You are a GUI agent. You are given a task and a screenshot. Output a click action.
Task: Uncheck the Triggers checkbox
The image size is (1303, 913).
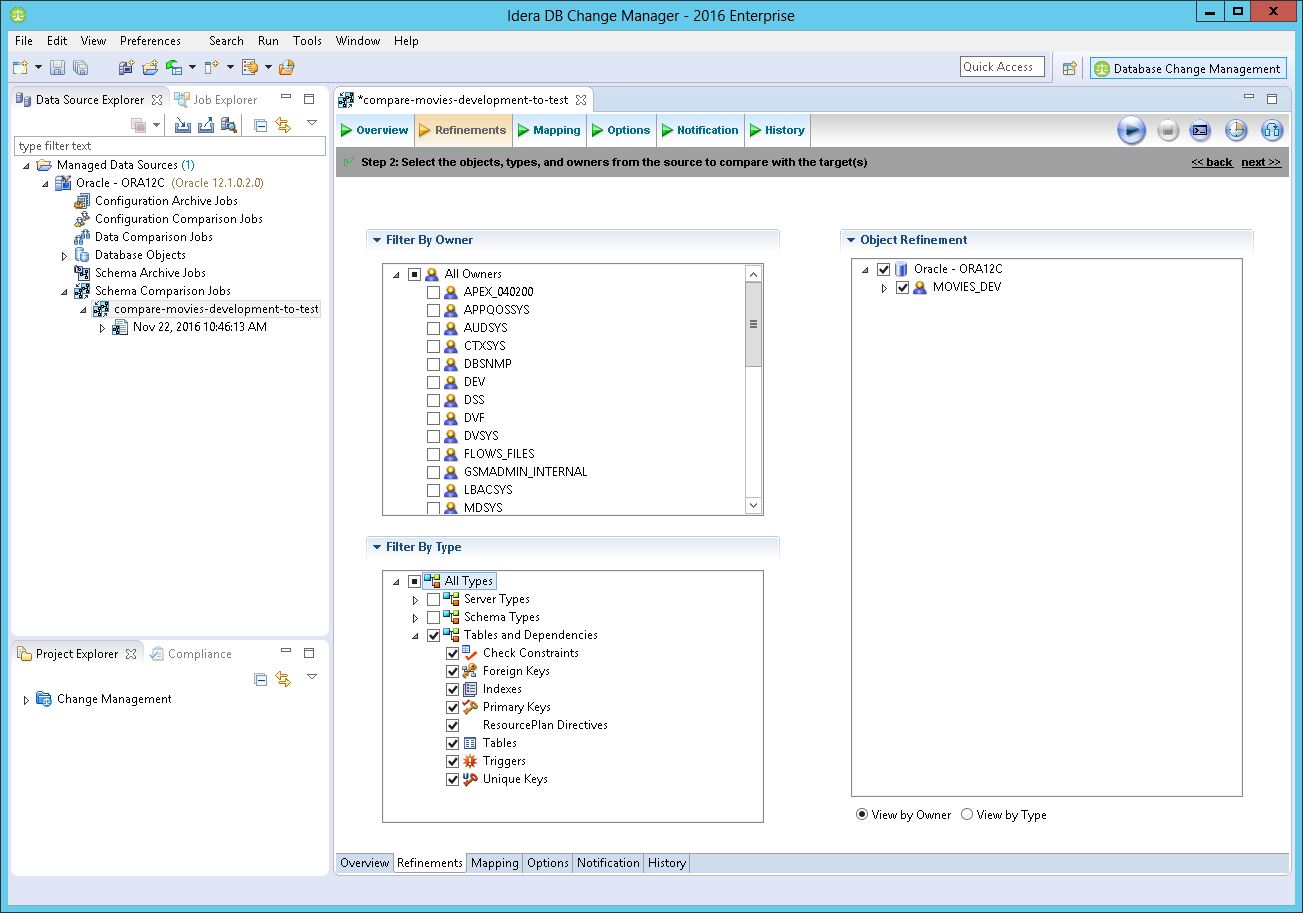452,761
